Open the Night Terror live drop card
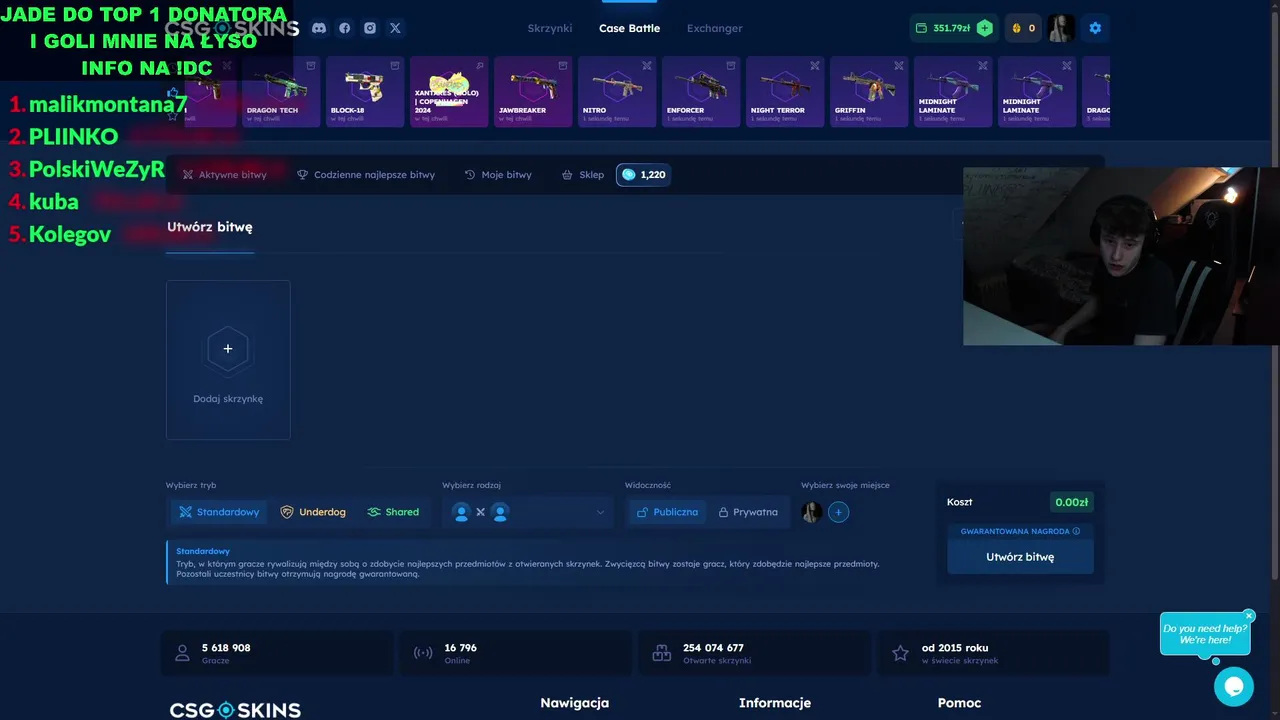1280x720 pixels. [x=785, y=92]
